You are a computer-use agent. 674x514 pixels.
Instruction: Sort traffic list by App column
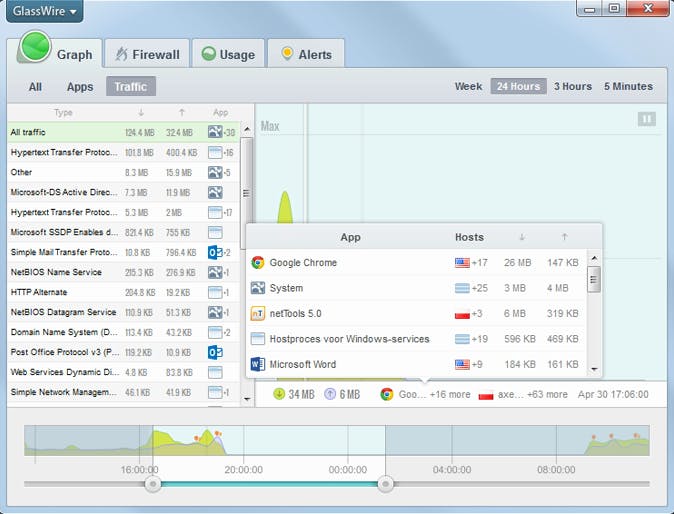tap(221, 113)
